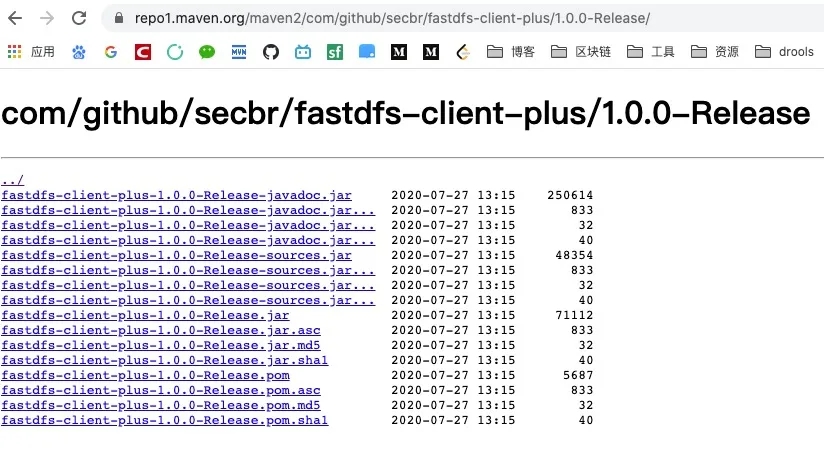
Task: Open the 应用 apps grid shortcut
Action: 31,52
